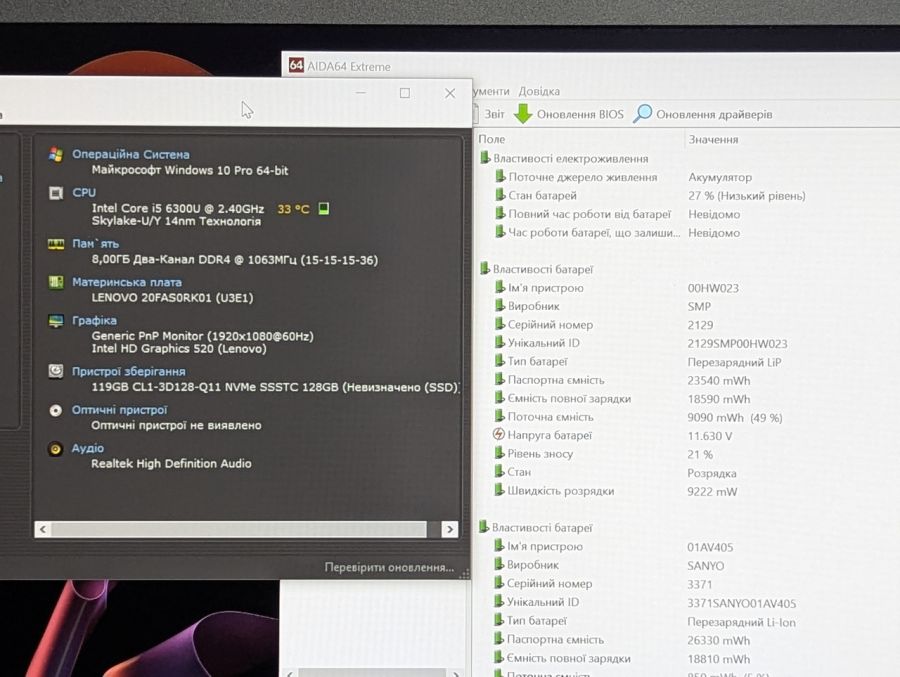The width and height of the screenshot is (900, 677).
Task: Click the voltage icon for Напруга батареї
Action: [x=499, y=435]
